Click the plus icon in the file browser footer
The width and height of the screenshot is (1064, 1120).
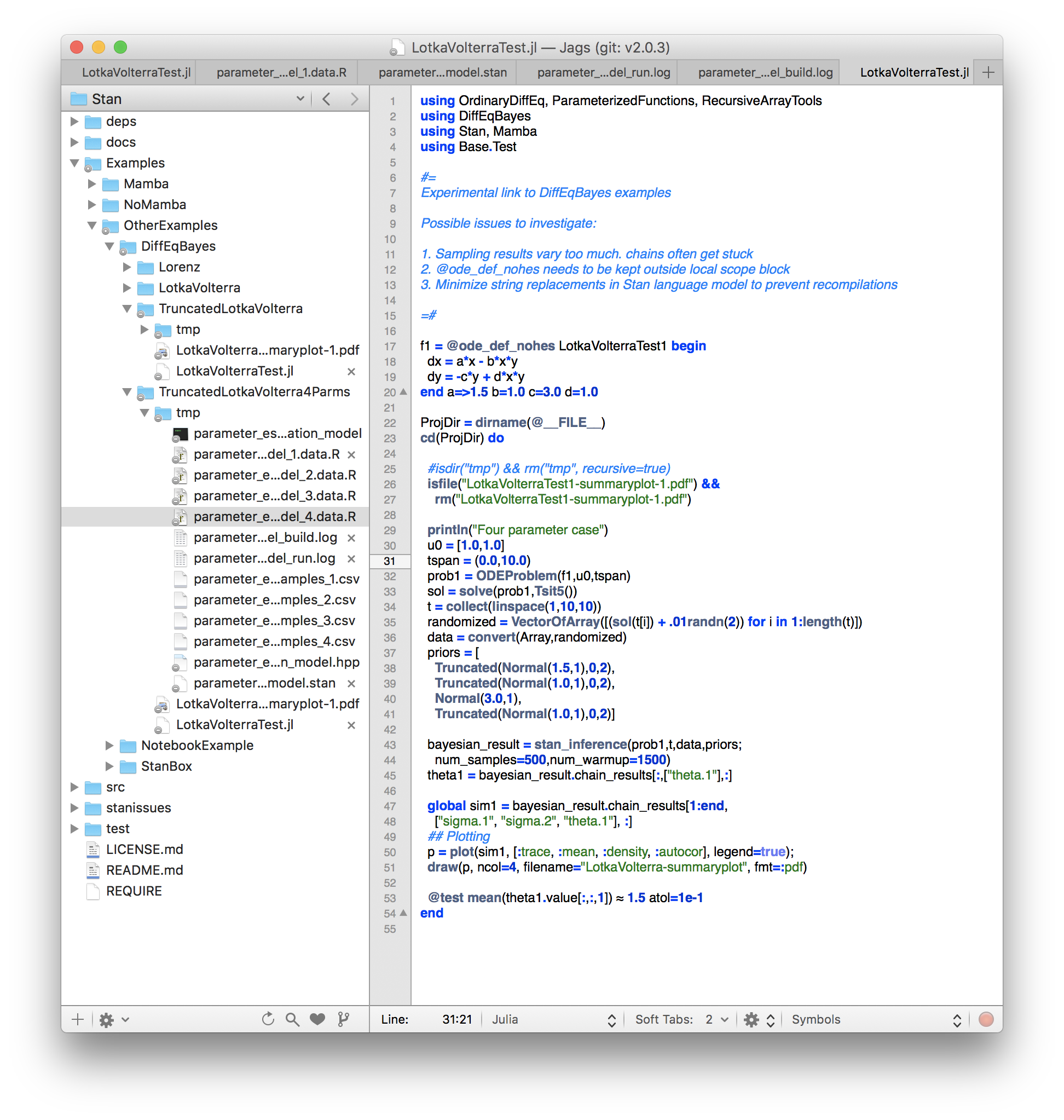(x=78, y=1019)
